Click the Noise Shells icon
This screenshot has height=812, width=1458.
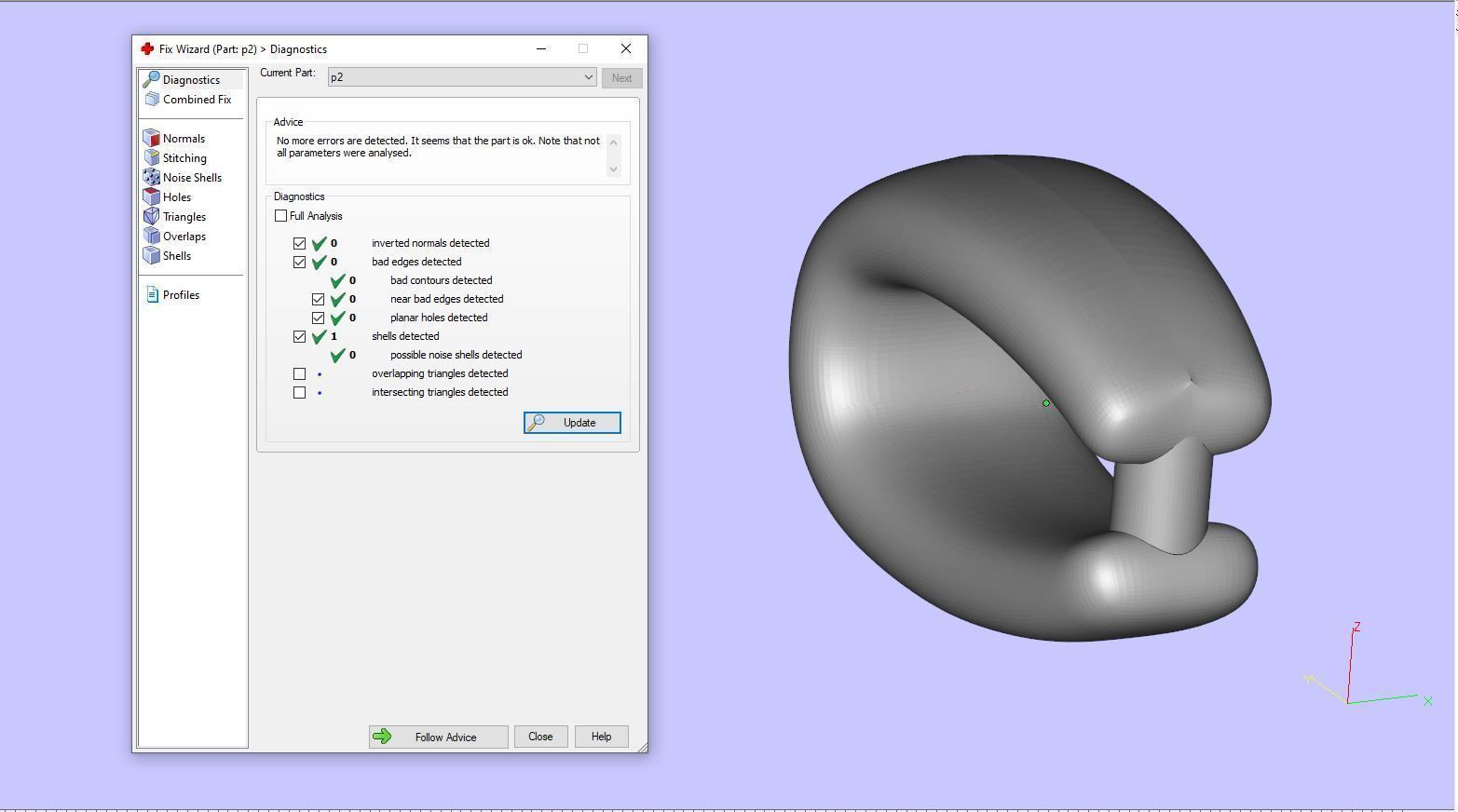click(x=152, y=178)
